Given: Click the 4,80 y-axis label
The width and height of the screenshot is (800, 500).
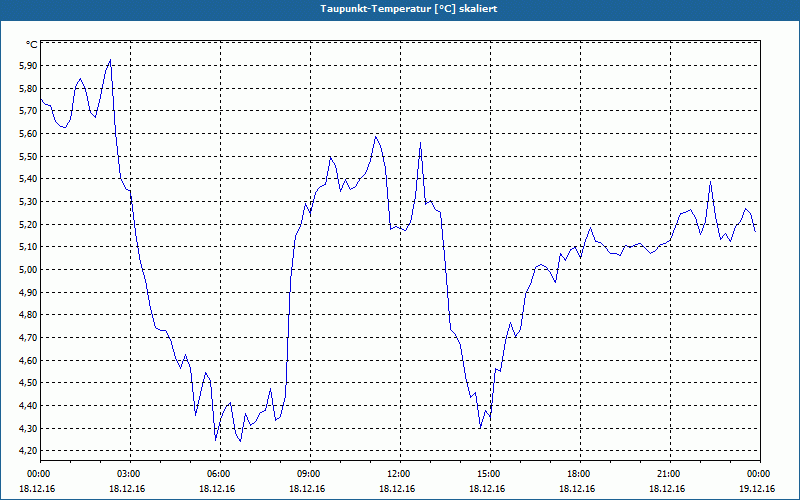Looking at the screenshot, I should tap(29, 315).
